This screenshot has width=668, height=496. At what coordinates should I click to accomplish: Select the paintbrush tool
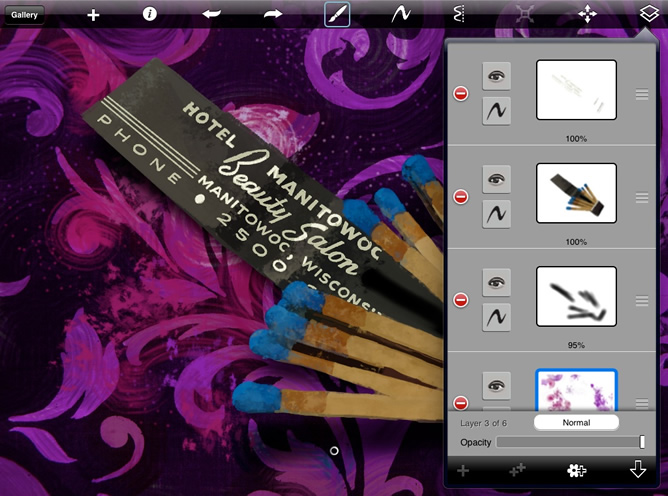coord(337,14)
